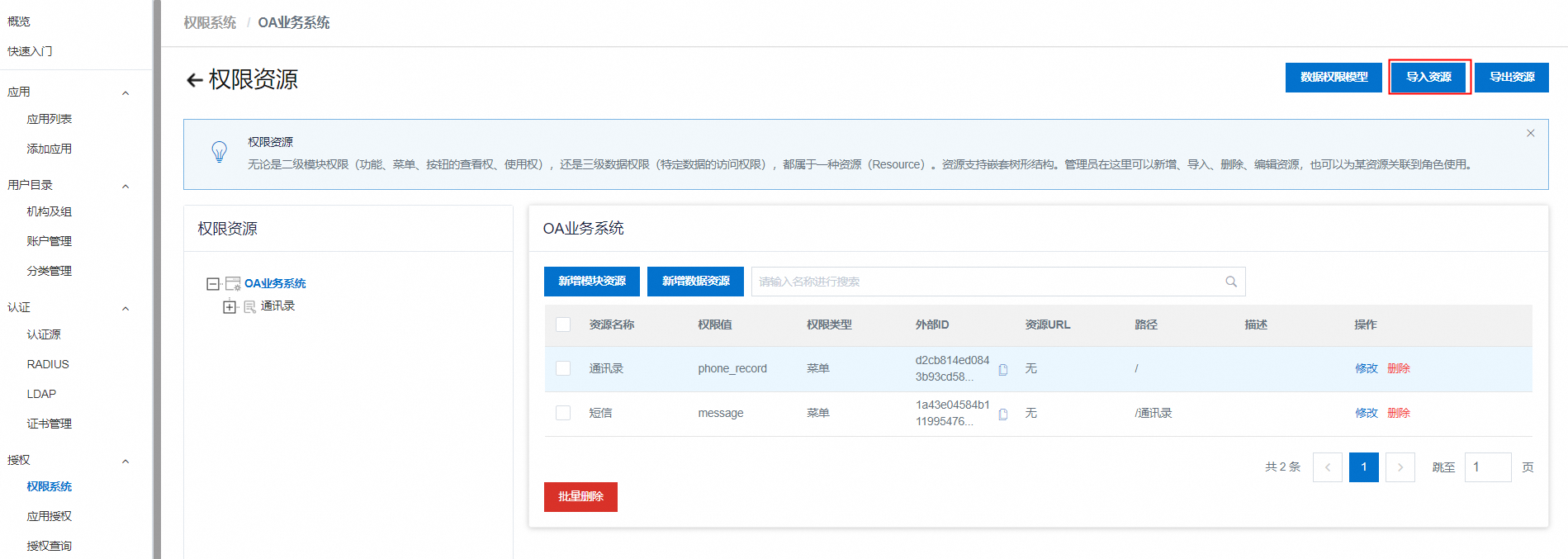
Task: Check the 短信 row checkbox
Action: click(563, 413)
